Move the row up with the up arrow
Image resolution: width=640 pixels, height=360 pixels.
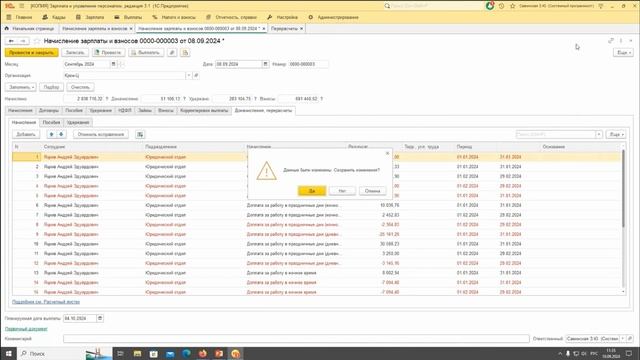click(x=51, y=134)
